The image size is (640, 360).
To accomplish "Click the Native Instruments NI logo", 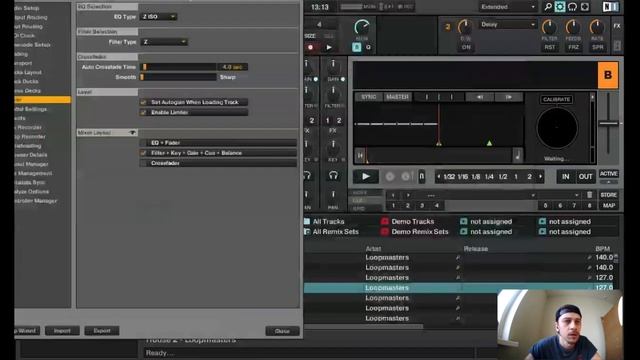I will 611,7.
